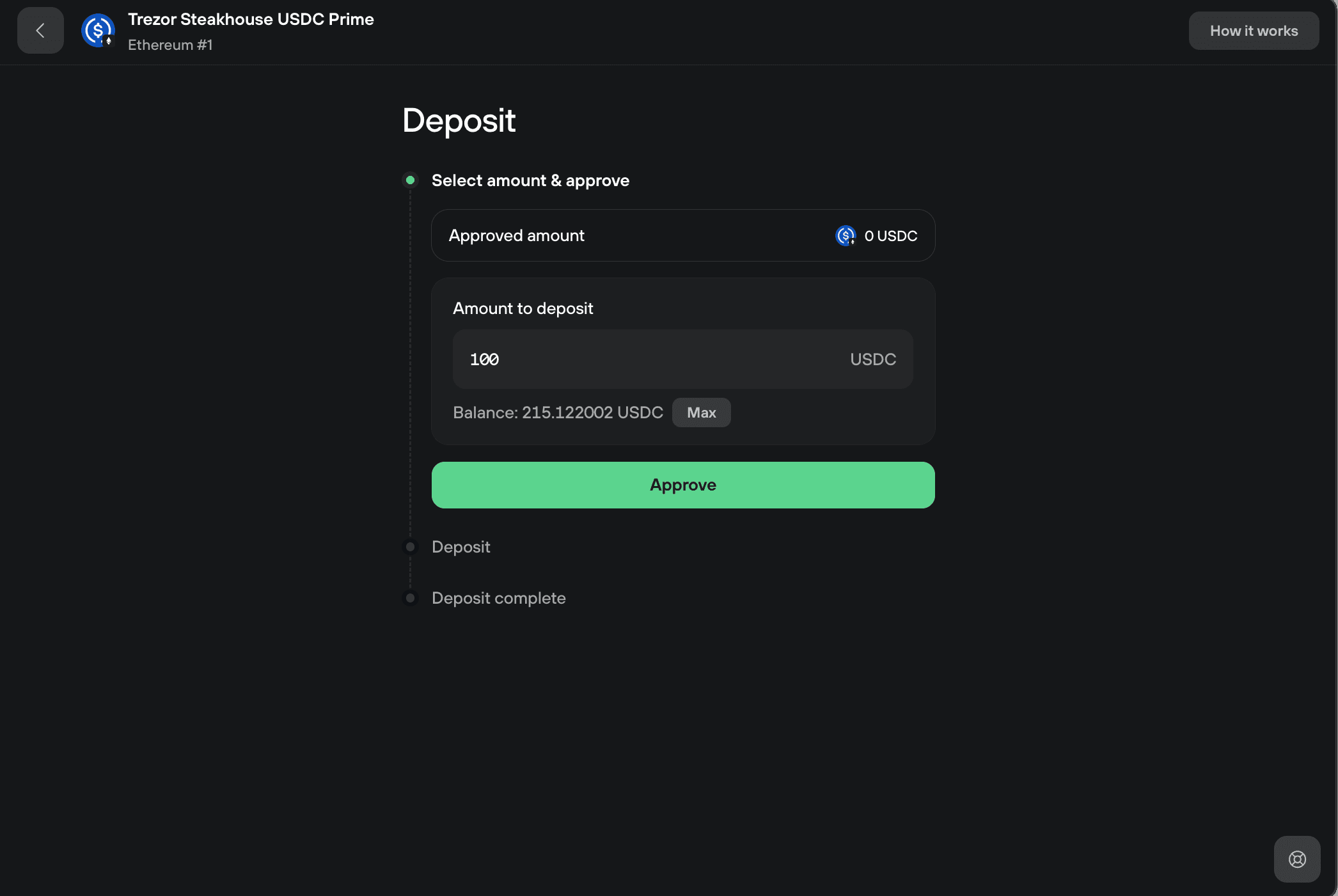The image size is (1338, 896).
Task: Set maximum balance with Max
Action: (701, 413)
